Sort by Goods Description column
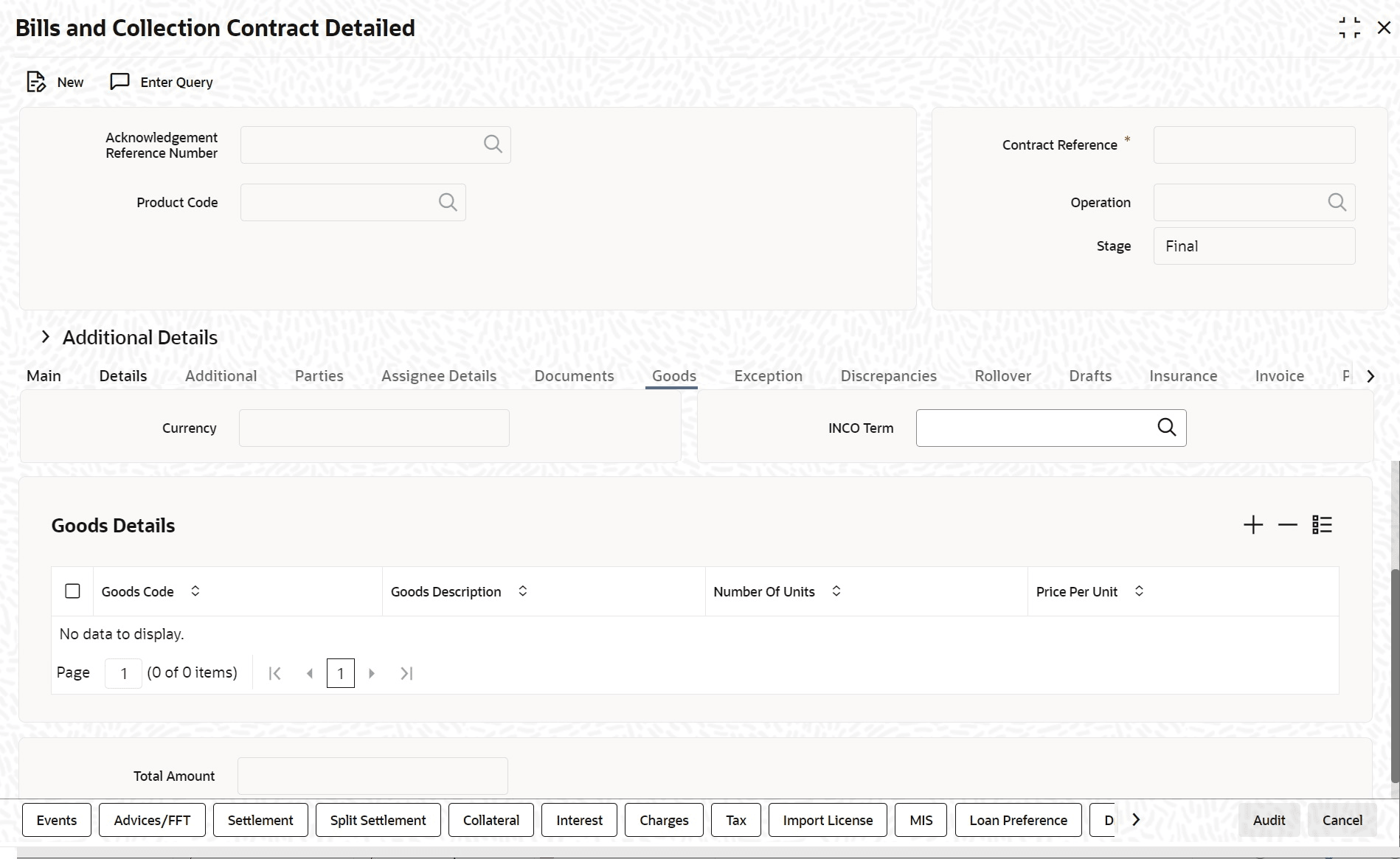 point(522,591)
